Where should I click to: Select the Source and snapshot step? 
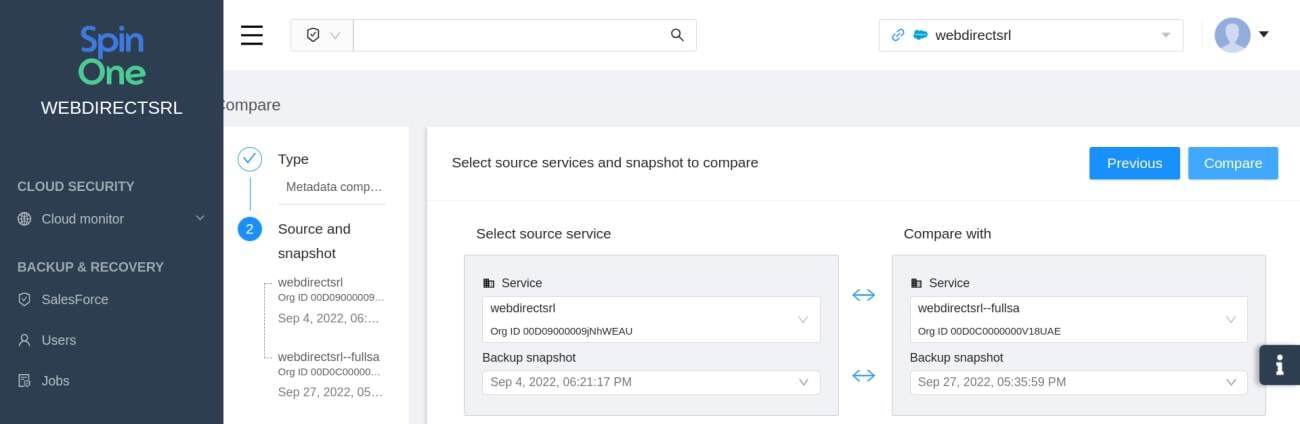click(314, 241)
